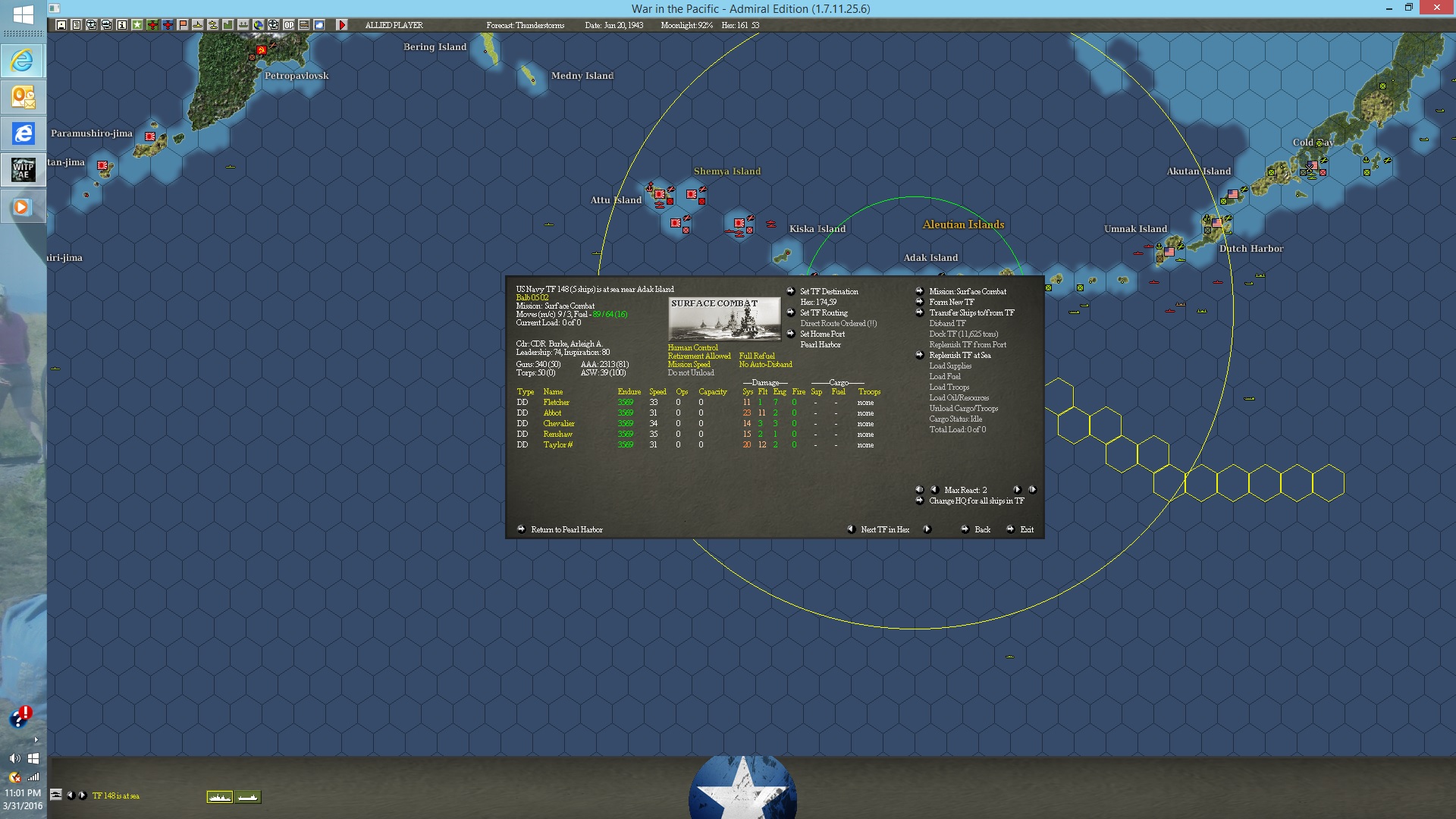This screenshot has width=1456, height=819.
Task: Toggle the Human Control setting
Action: [x=692, y=348]
